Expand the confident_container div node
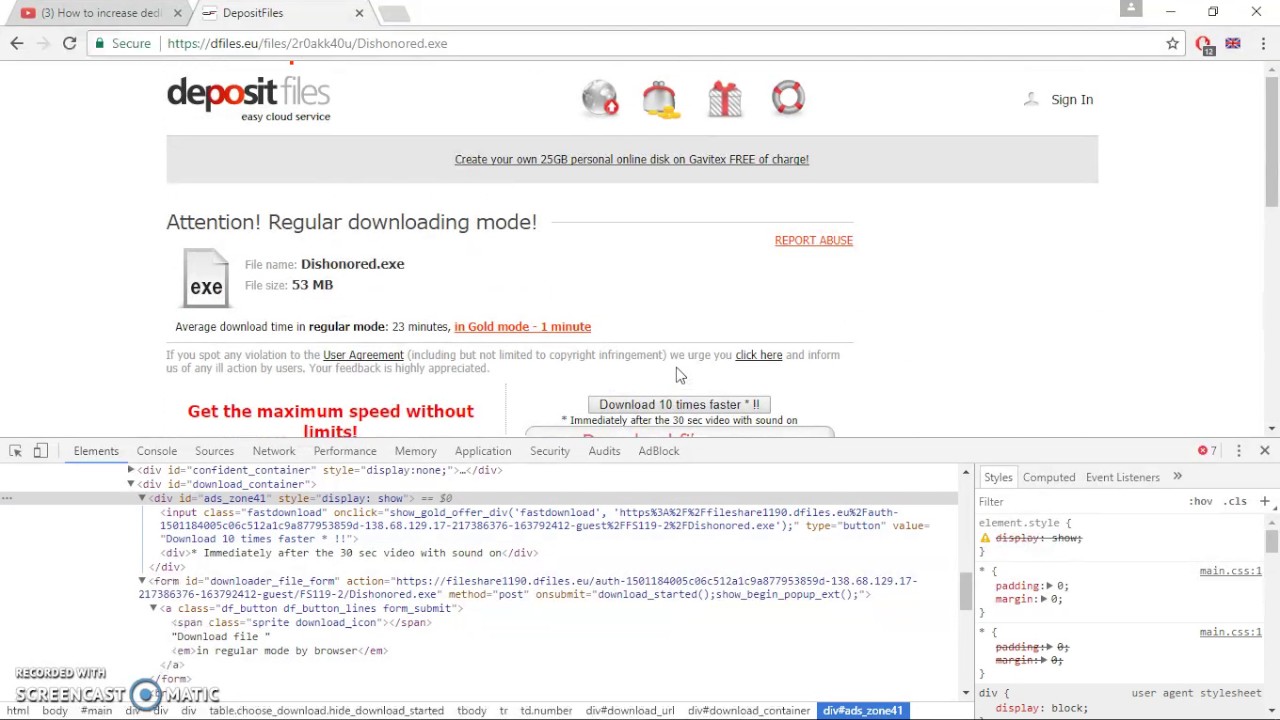1280x720 pixels. tap(130, 470)
